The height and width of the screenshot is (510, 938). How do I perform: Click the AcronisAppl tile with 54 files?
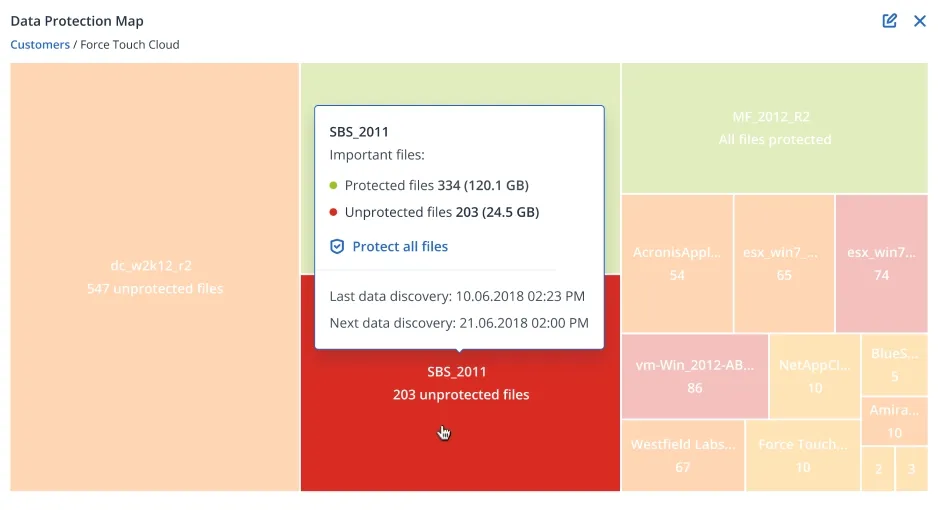[x=677, y=264]
